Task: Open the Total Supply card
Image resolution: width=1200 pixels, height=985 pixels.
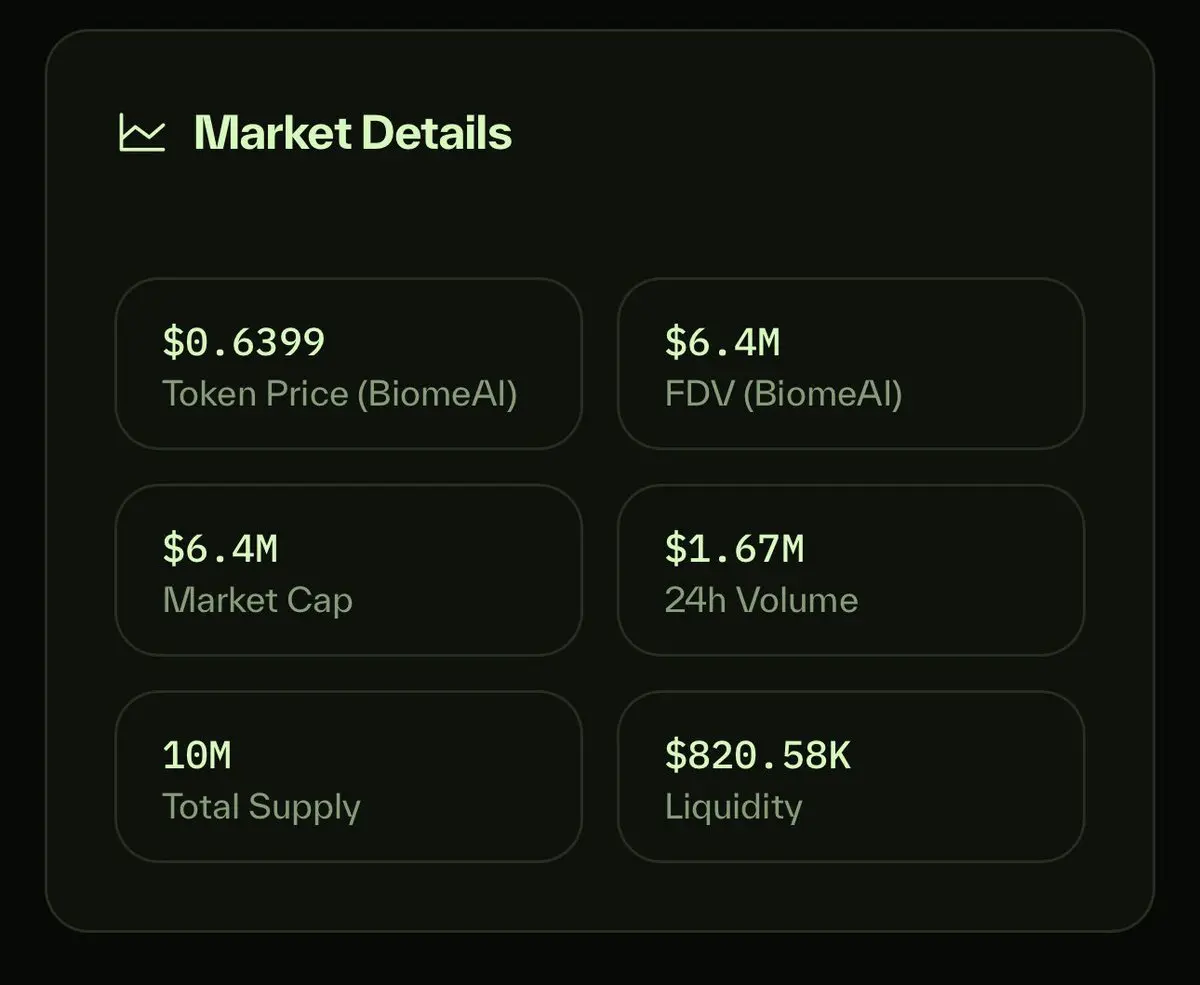Action: 349,776
